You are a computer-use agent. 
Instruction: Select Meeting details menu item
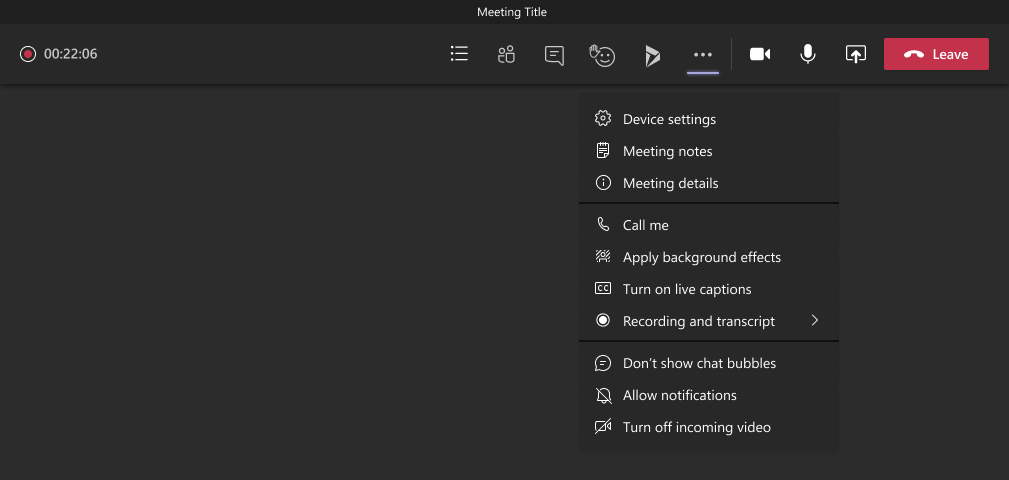[x=670, y=183]
